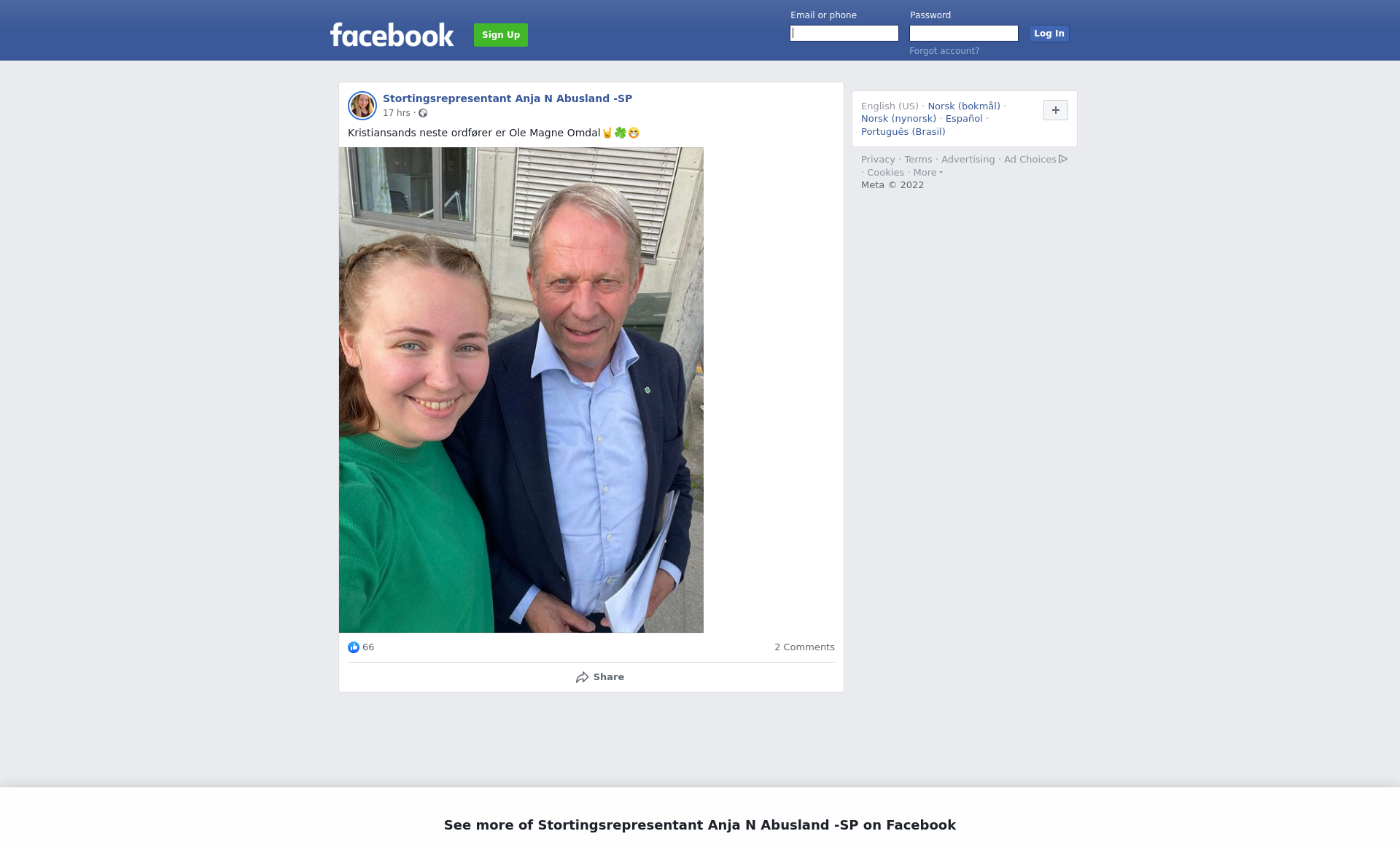The width and height of the screenshot is (1400, 850).
Task: Switch language to Norsk (bokmål)
Action: coord(963,106)
